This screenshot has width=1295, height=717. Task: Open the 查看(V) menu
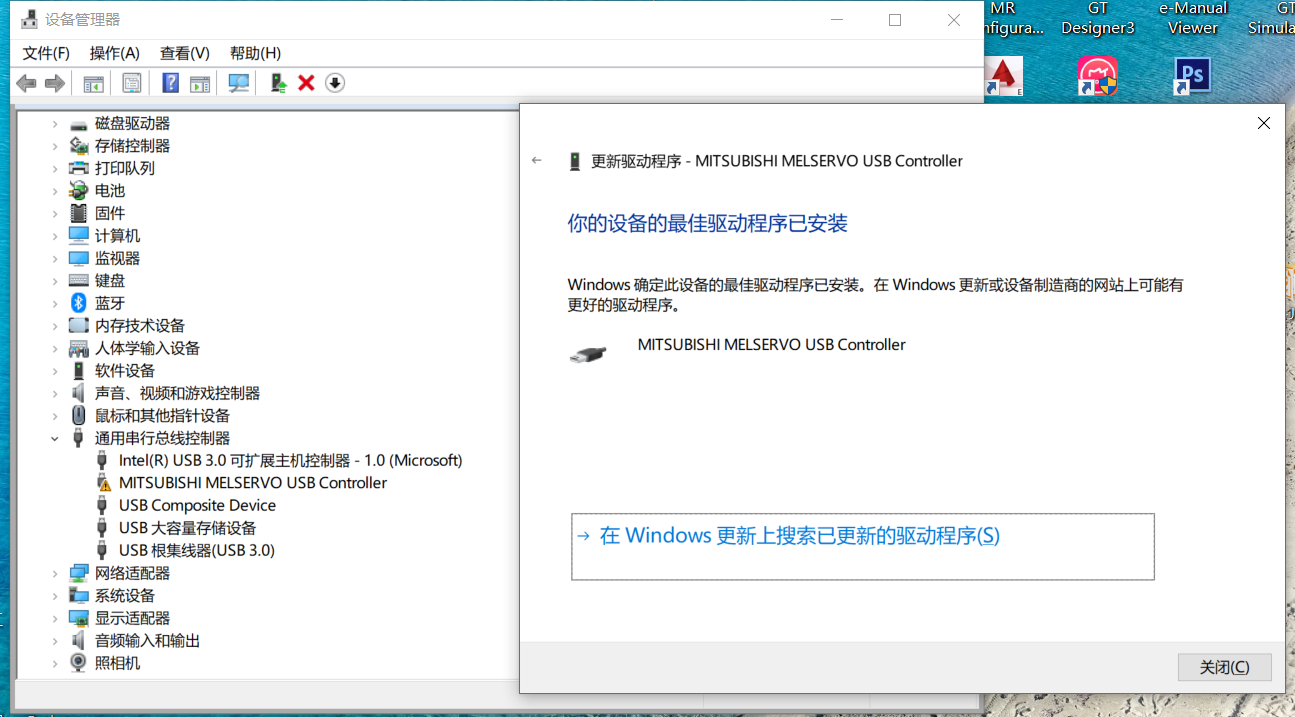click(184, 53)
